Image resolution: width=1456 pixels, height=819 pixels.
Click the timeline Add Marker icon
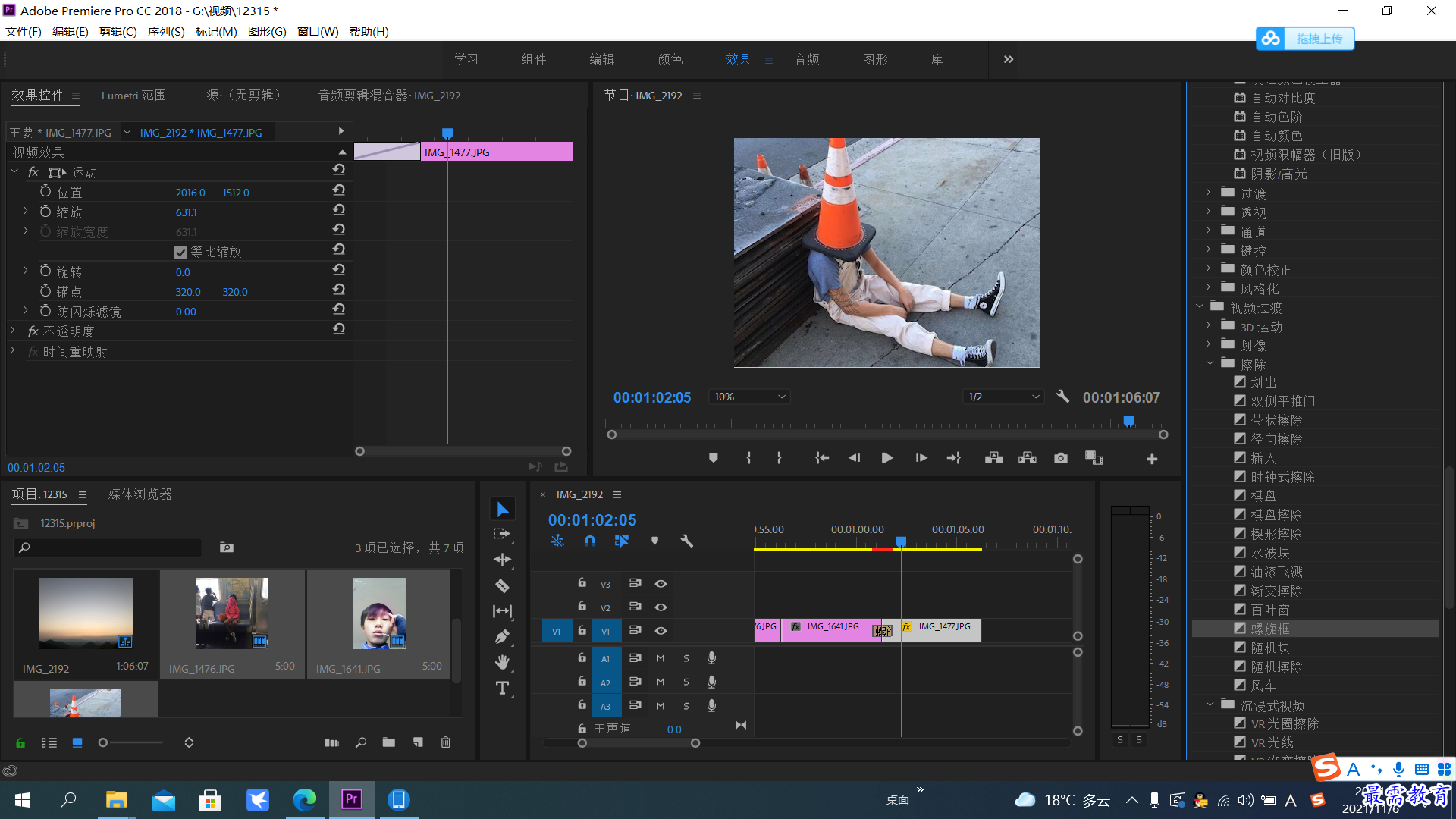coord(654,541)
